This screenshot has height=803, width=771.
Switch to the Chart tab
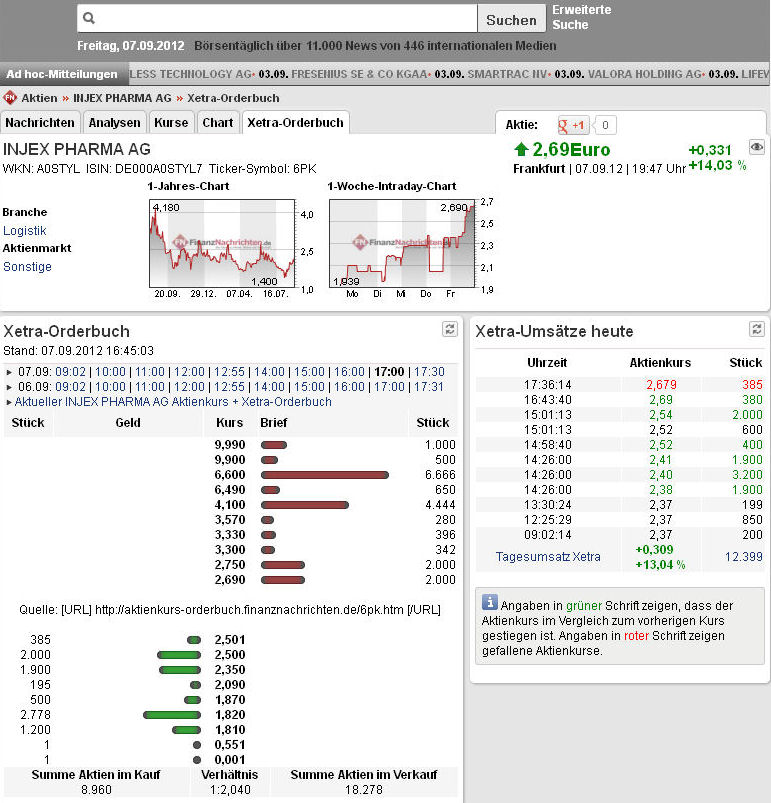[x=218, y=123]
